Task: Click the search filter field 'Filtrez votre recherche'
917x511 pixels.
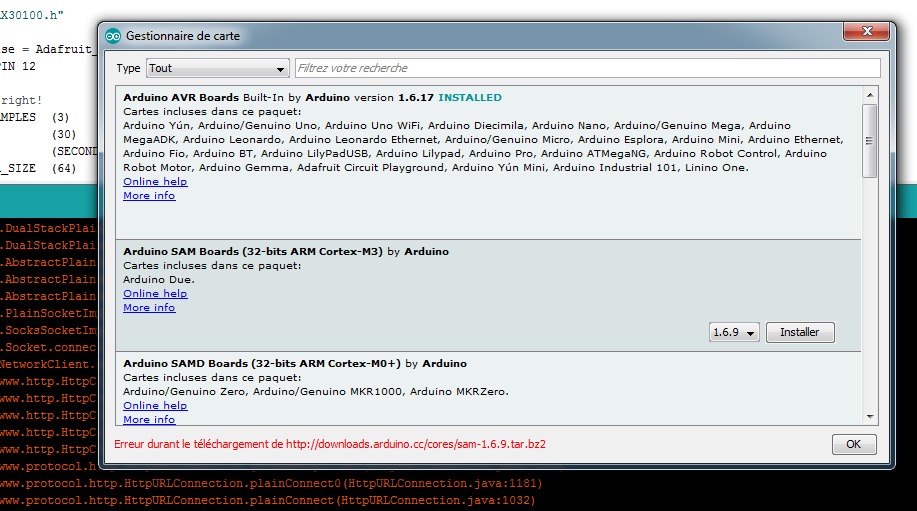Action: click(588, 68)
